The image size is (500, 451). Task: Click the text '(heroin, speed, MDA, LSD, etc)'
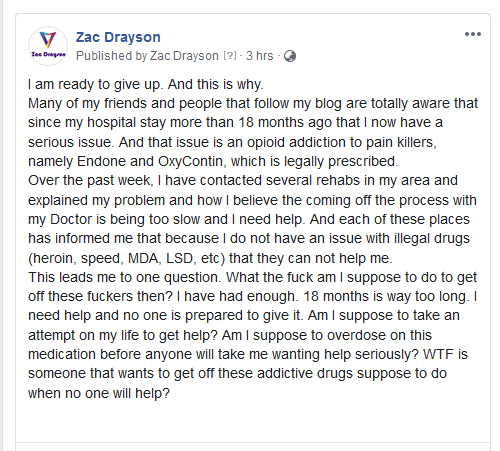pos(127,258)
